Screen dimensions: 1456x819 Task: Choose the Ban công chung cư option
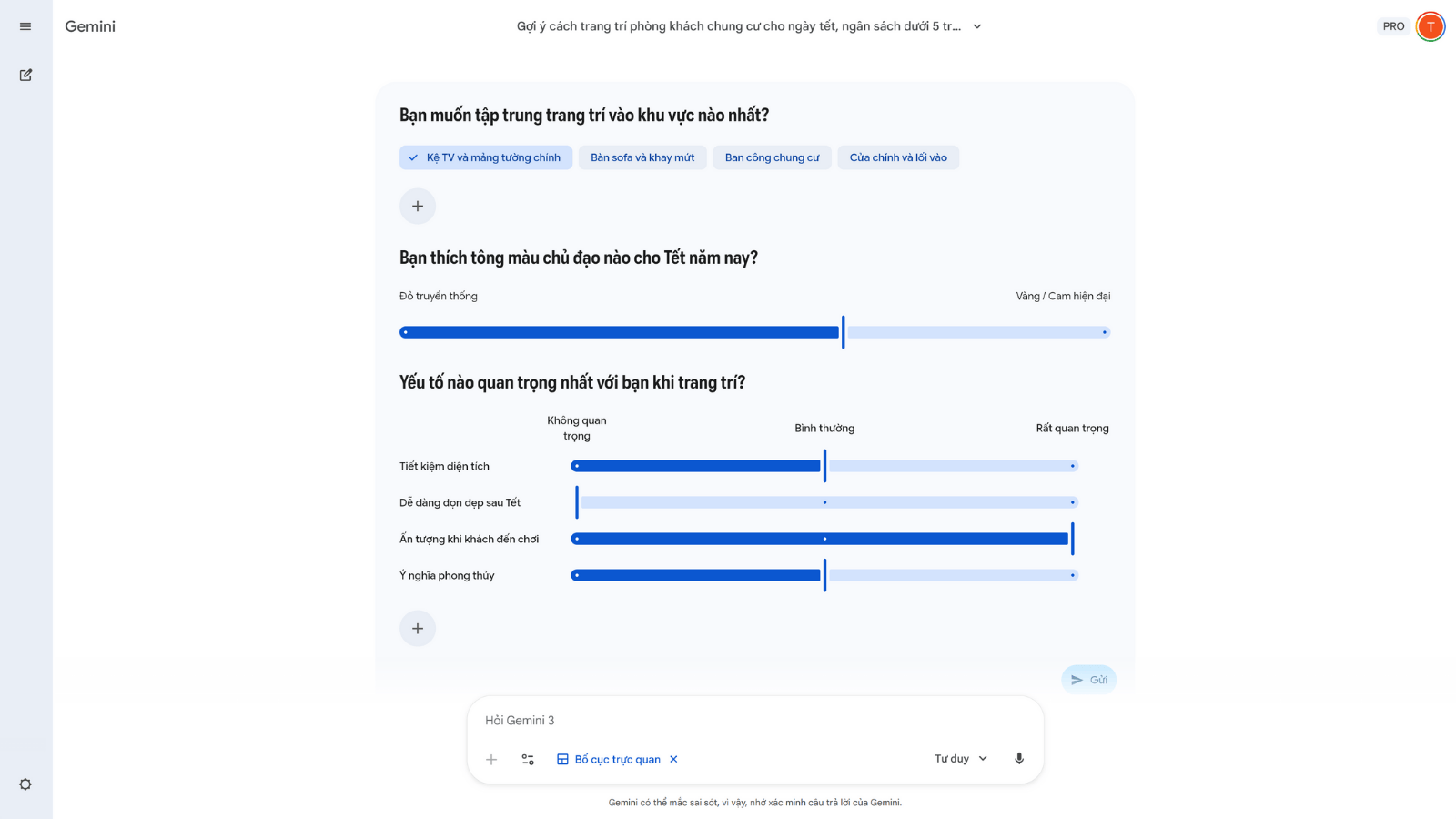coord(772,157)
